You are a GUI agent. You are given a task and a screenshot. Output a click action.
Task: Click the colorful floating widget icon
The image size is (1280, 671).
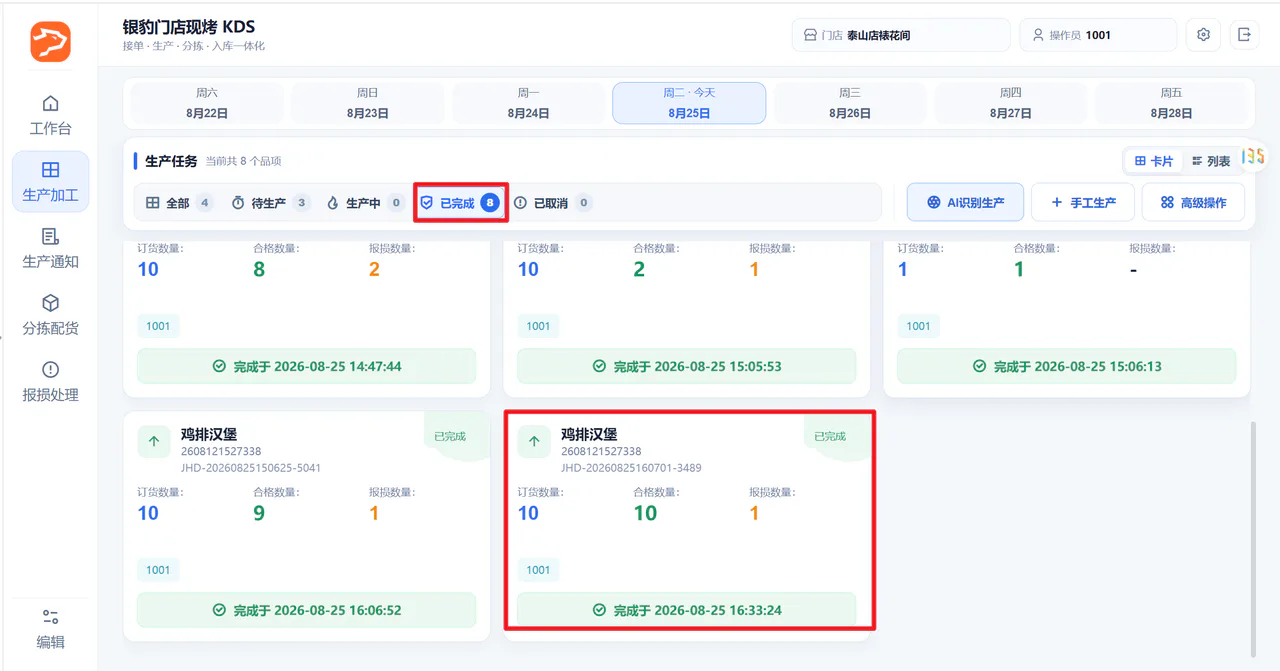[1253, 156]
